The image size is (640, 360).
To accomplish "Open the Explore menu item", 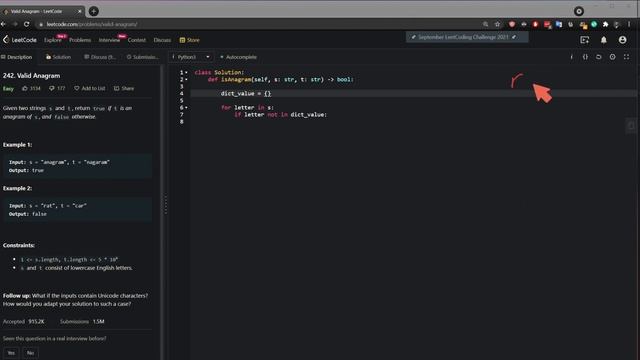I will (53, 40).
